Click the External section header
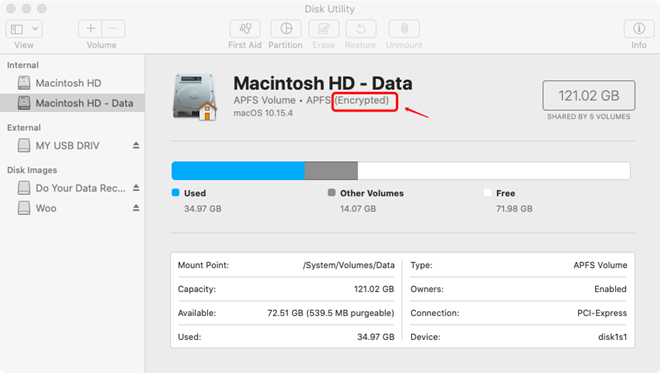The width and height of the screenshot is (660, 373). click(24, 128)
